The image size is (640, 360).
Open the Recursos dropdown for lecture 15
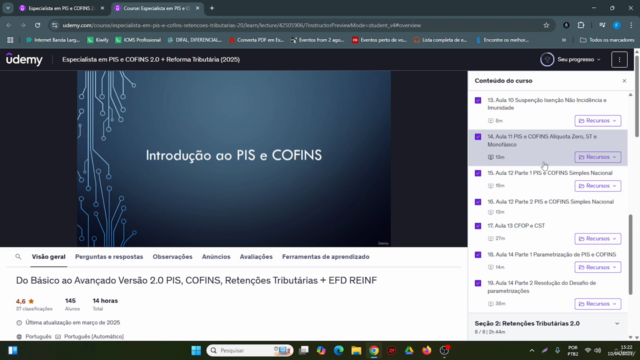598,186
